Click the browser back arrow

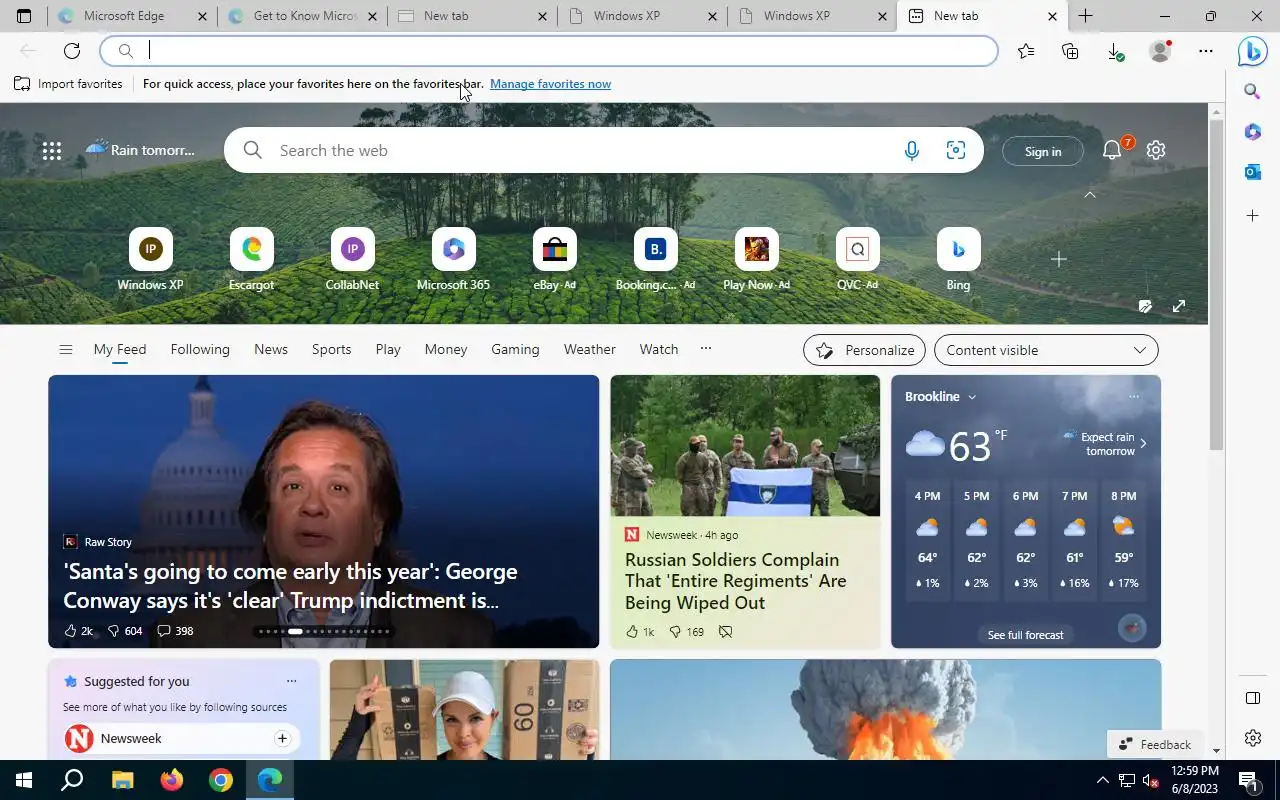(28, 51)
